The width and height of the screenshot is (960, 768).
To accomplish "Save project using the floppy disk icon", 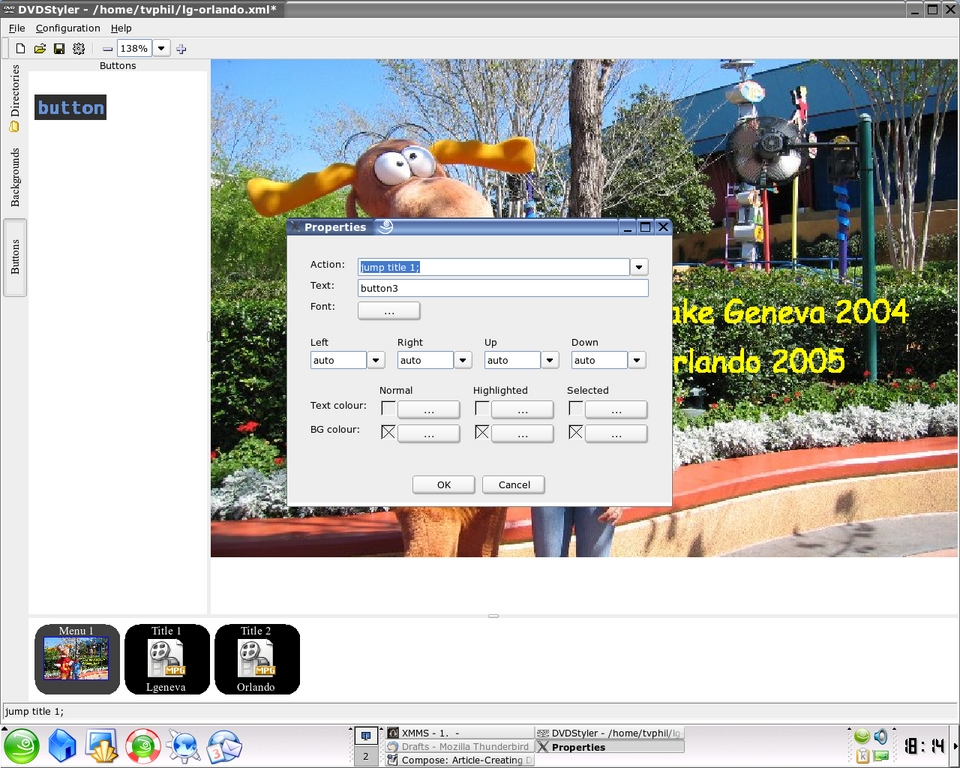I will pos(59,48).
